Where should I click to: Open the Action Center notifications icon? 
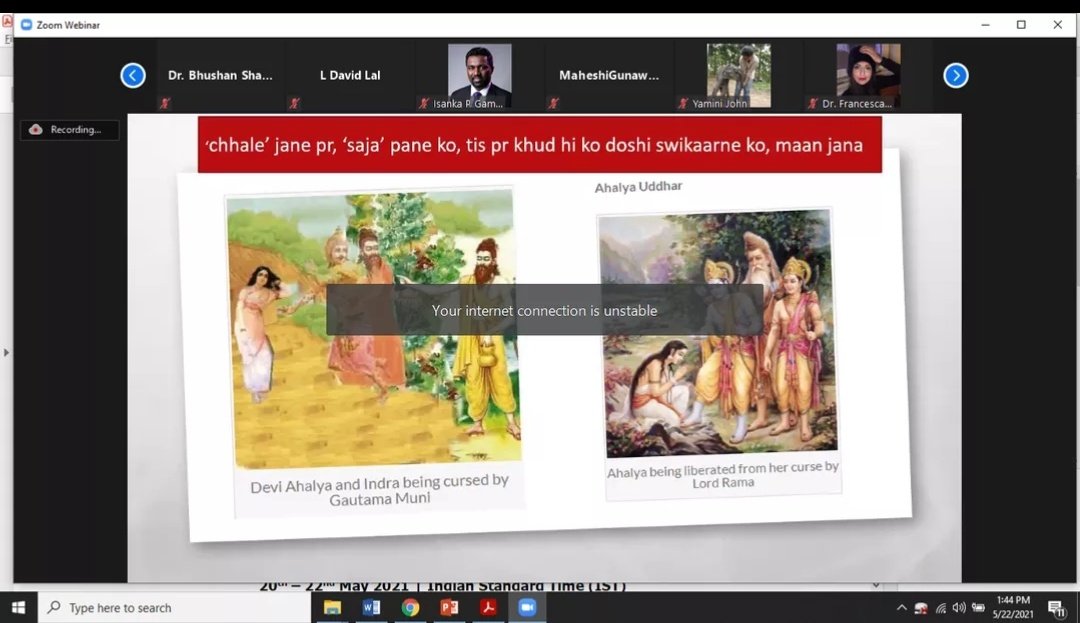(x=1057, y=608)
